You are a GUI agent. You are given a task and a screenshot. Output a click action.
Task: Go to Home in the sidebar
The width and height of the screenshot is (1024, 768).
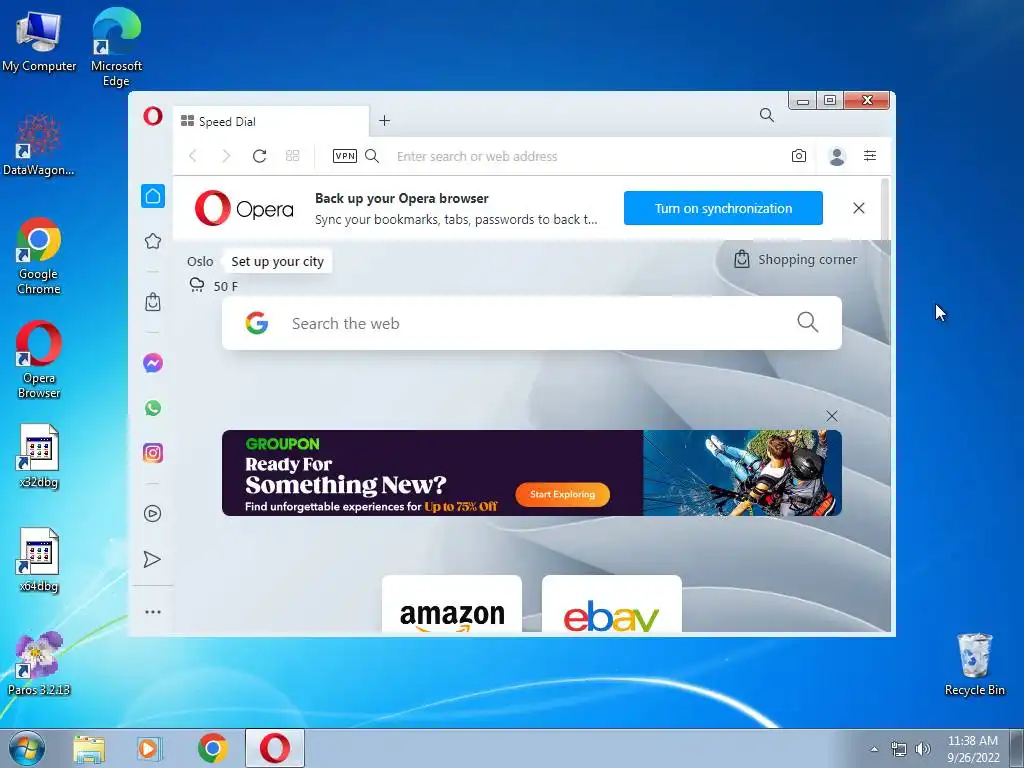pyautogui.click(x=153, y=196)
